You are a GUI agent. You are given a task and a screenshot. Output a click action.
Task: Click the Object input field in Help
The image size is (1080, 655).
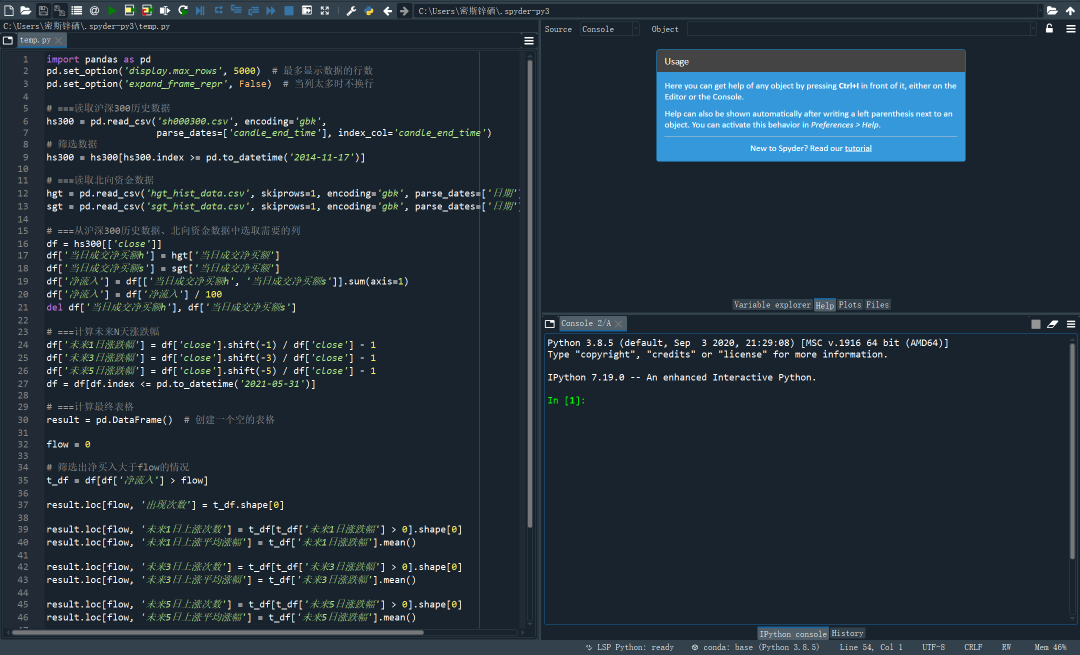[x=860, y=29]
